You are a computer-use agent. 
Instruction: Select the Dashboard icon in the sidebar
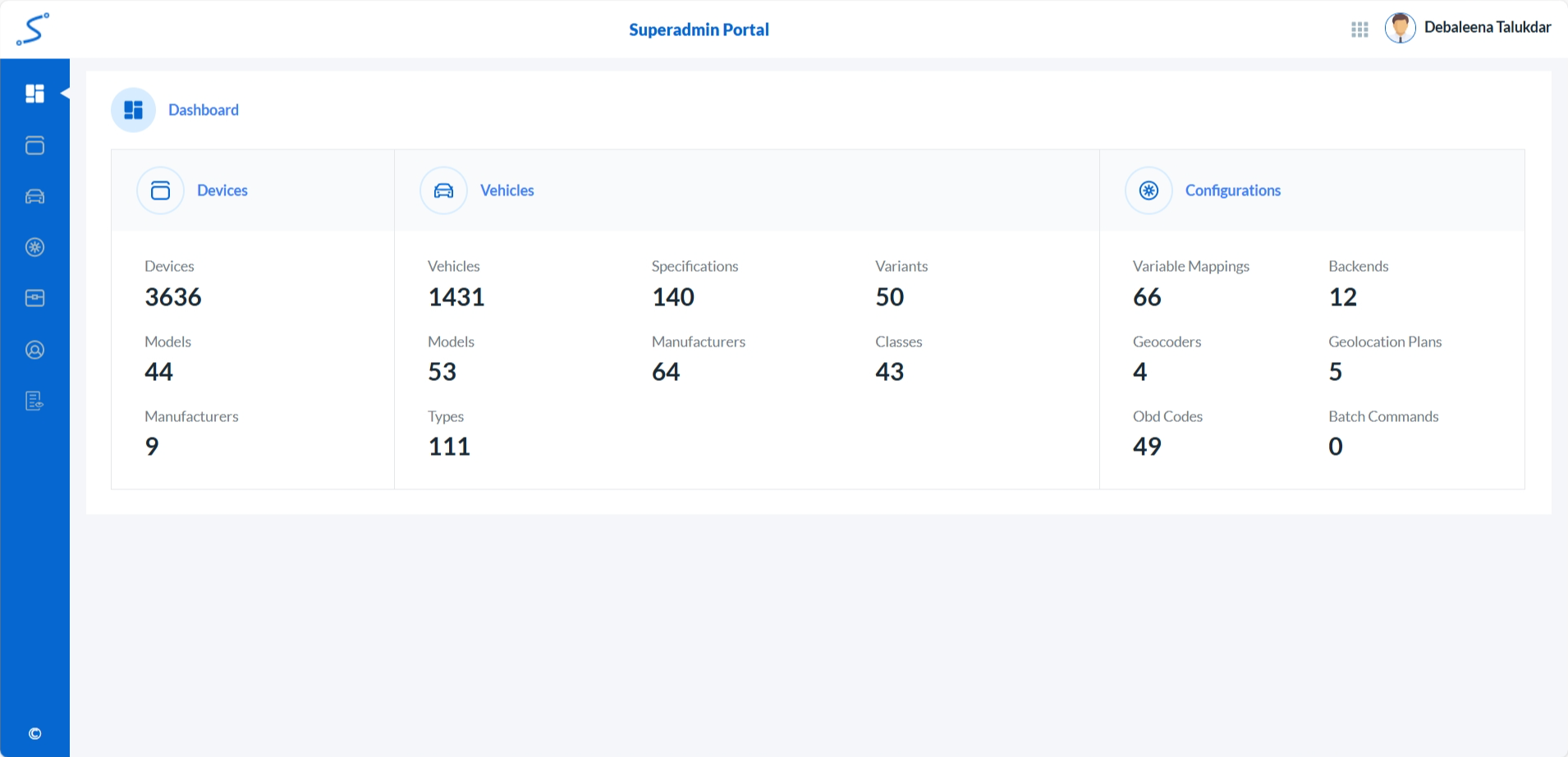pyautogui.click(x=34, y=93)
